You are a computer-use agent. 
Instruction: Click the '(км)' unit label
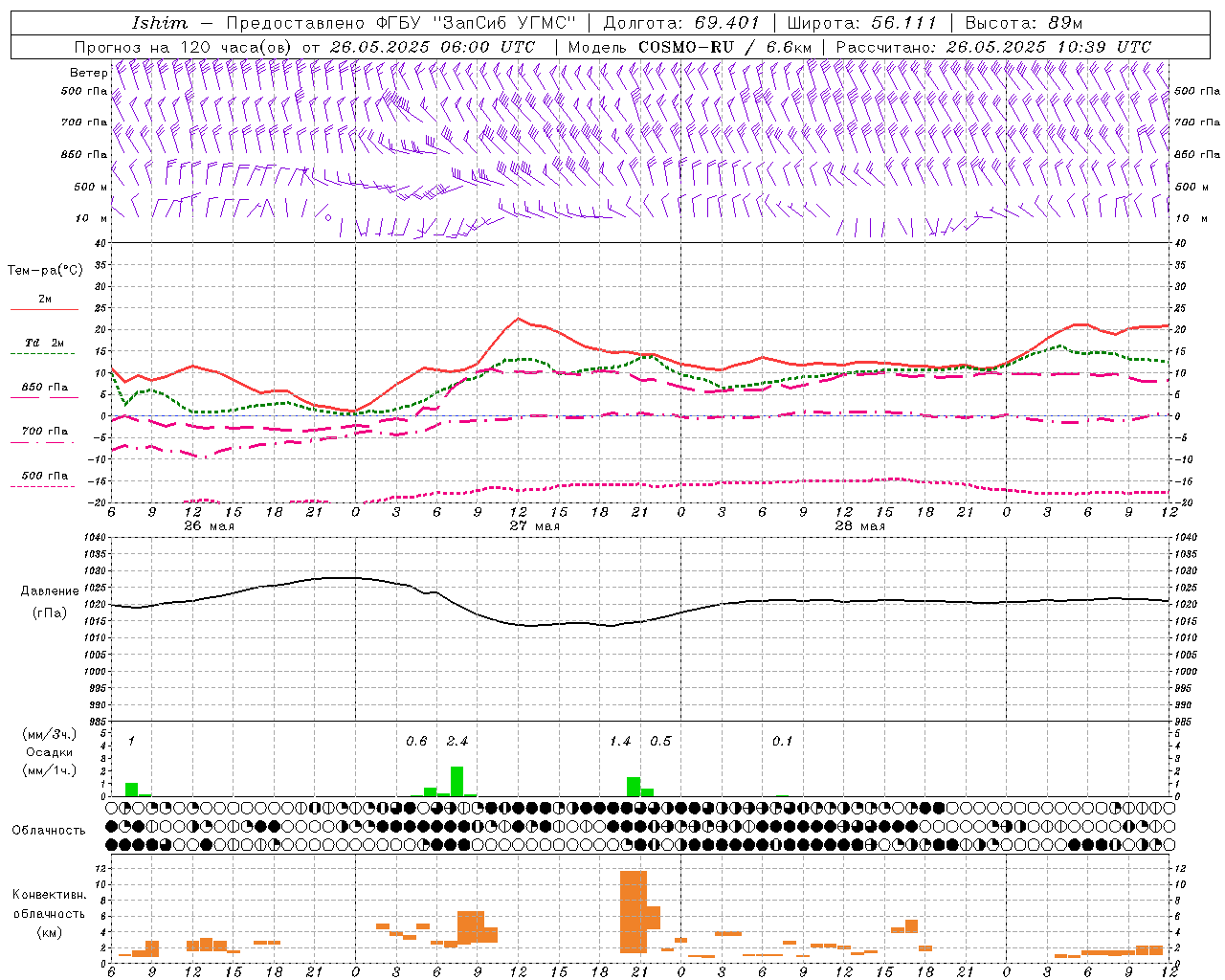pyautogui.click(x=49, y=932)
